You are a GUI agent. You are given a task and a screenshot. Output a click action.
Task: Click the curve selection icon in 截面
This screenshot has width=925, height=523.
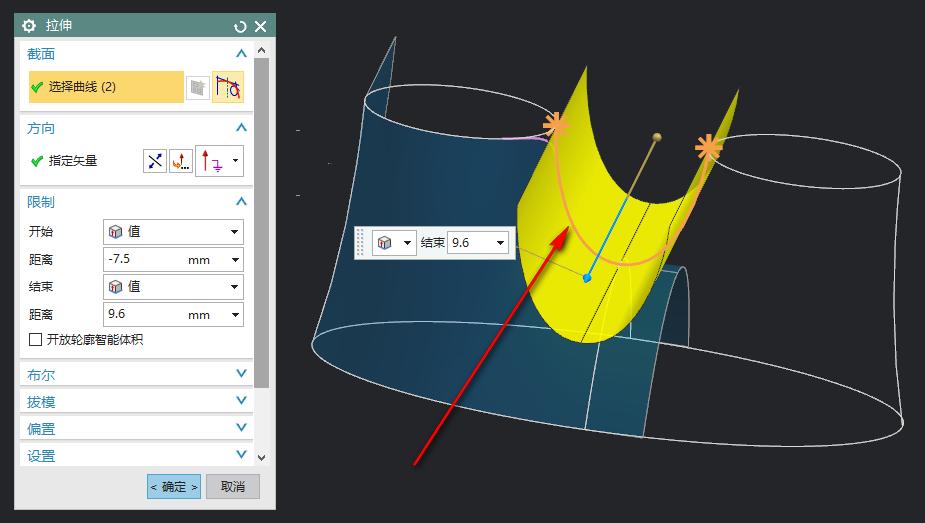pyautogui.click(x=228, y=87)
